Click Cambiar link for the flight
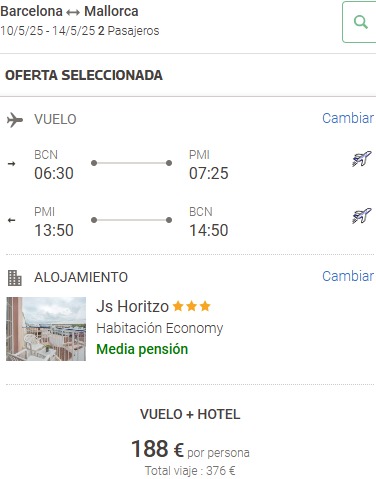376x479 pixels. (x=348, y=118)
